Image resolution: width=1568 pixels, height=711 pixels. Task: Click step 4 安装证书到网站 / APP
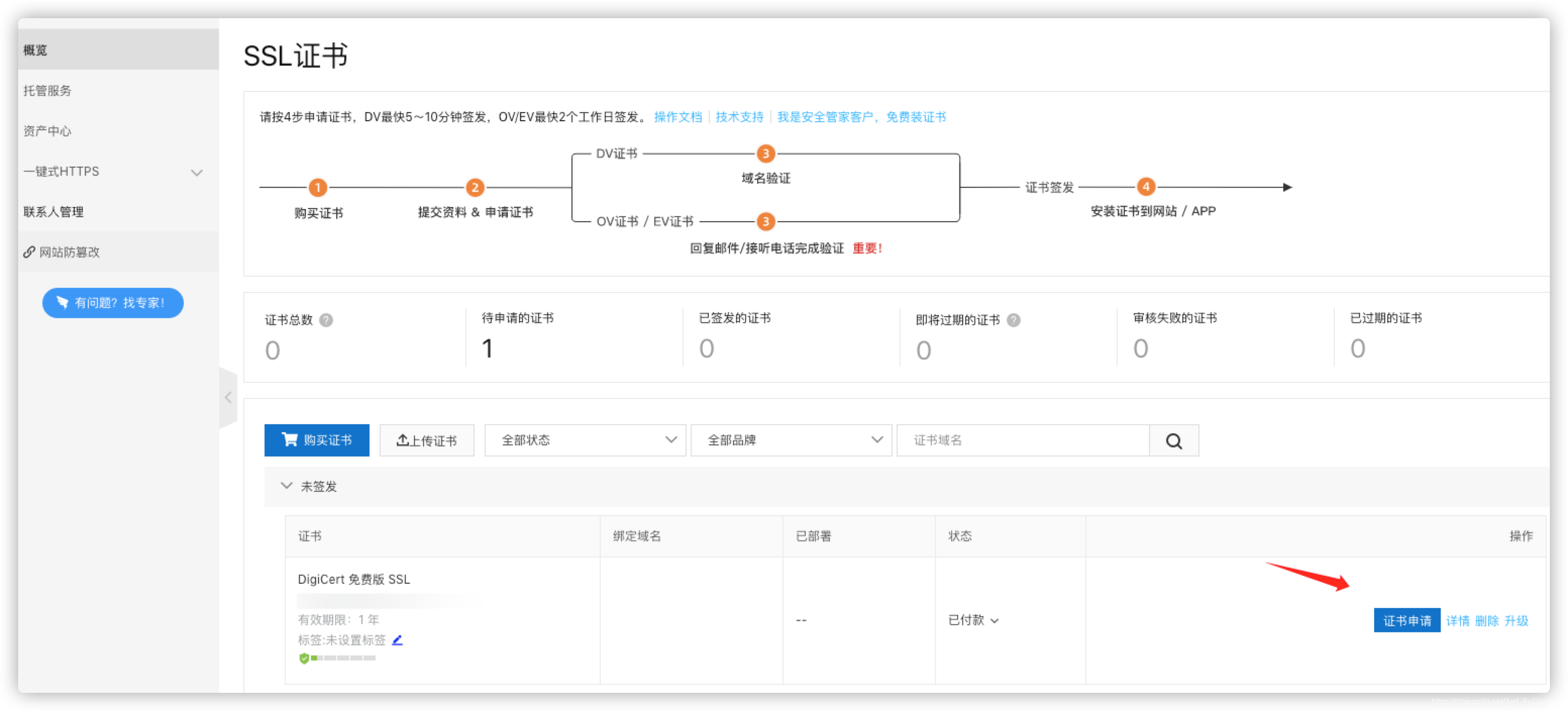(x=1145, y=187)
